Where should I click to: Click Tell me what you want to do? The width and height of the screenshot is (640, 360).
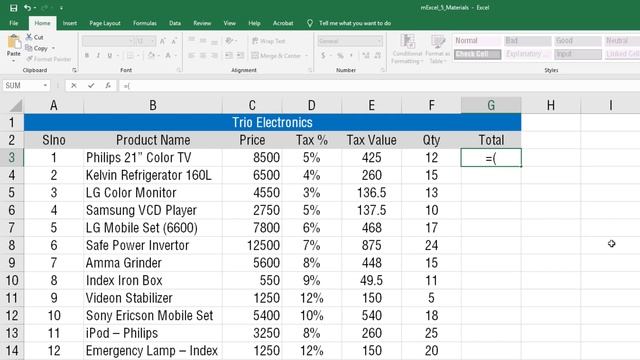coord(355,23)
